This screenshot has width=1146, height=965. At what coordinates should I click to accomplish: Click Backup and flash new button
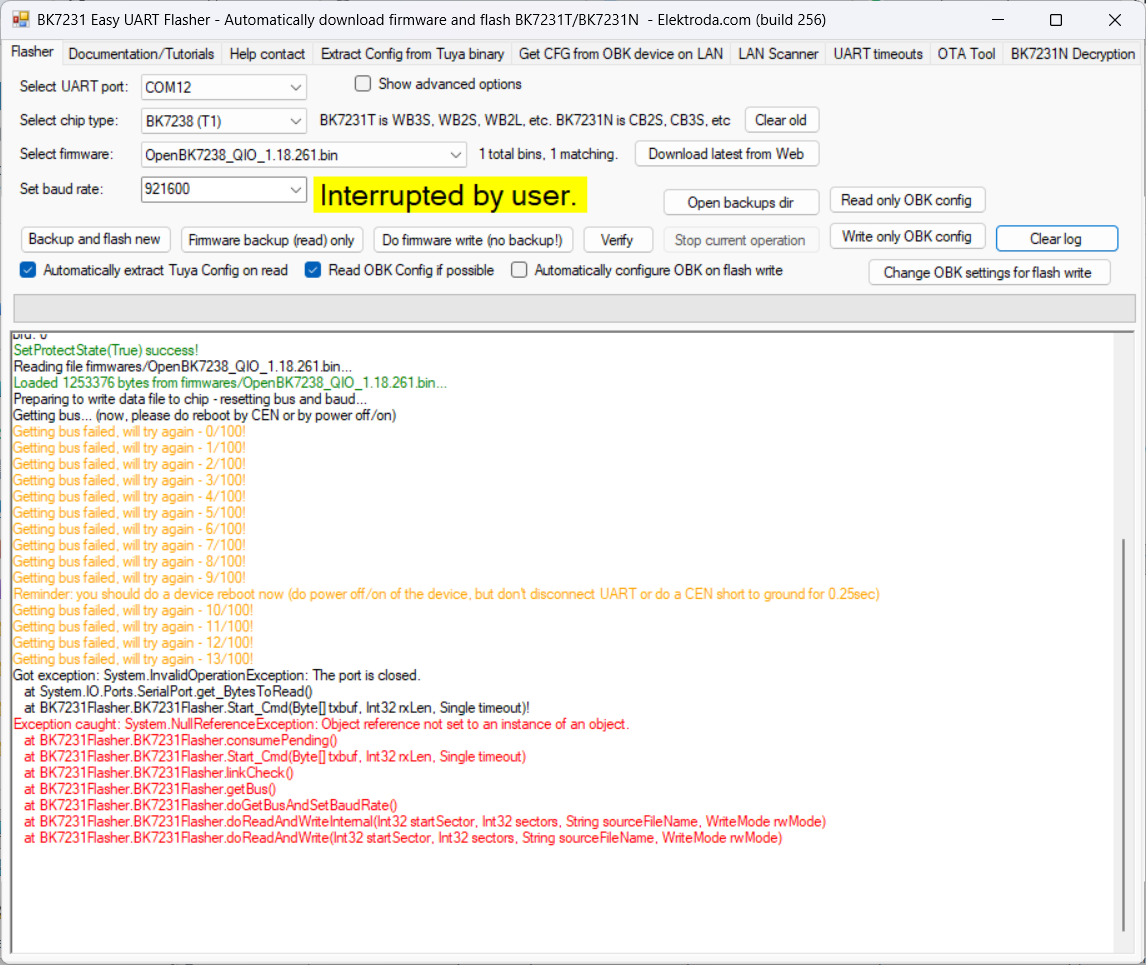pyautogui.click(x=94, y=239)
